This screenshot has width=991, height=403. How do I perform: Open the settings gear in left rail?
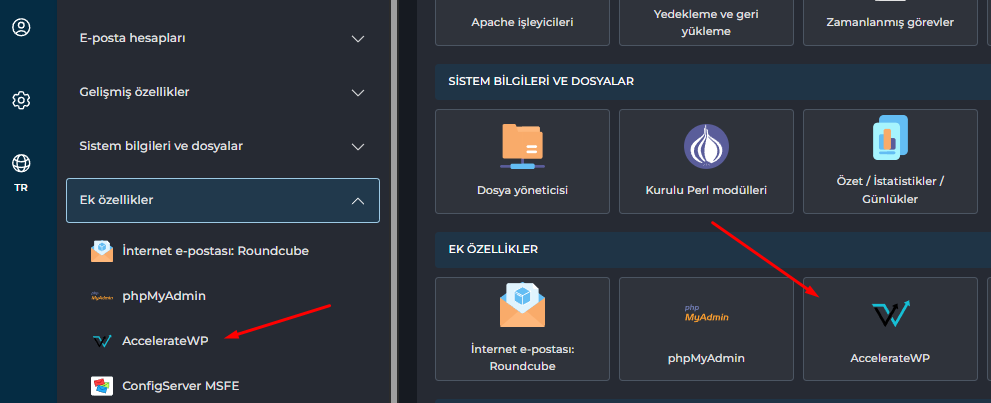click(21, 100)
